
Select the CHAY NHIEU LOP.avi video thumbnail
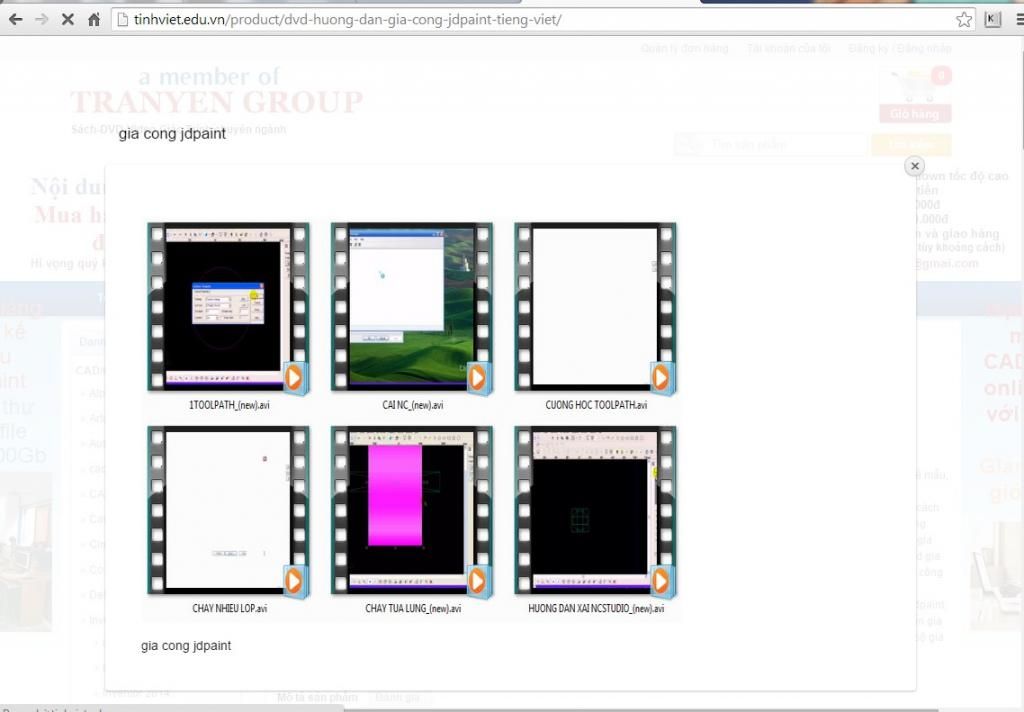(229, 510)
